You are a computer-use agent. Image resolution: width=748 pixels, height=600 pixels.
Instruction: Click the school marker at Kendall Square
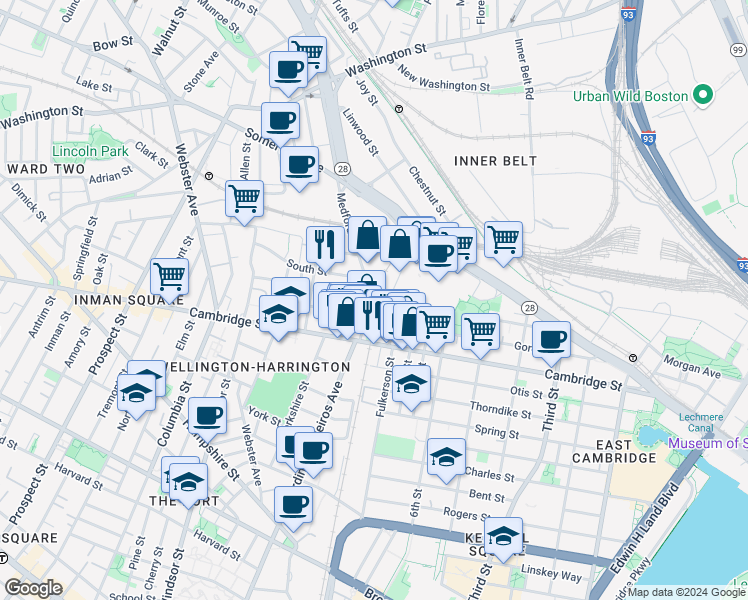pos(503,536)
